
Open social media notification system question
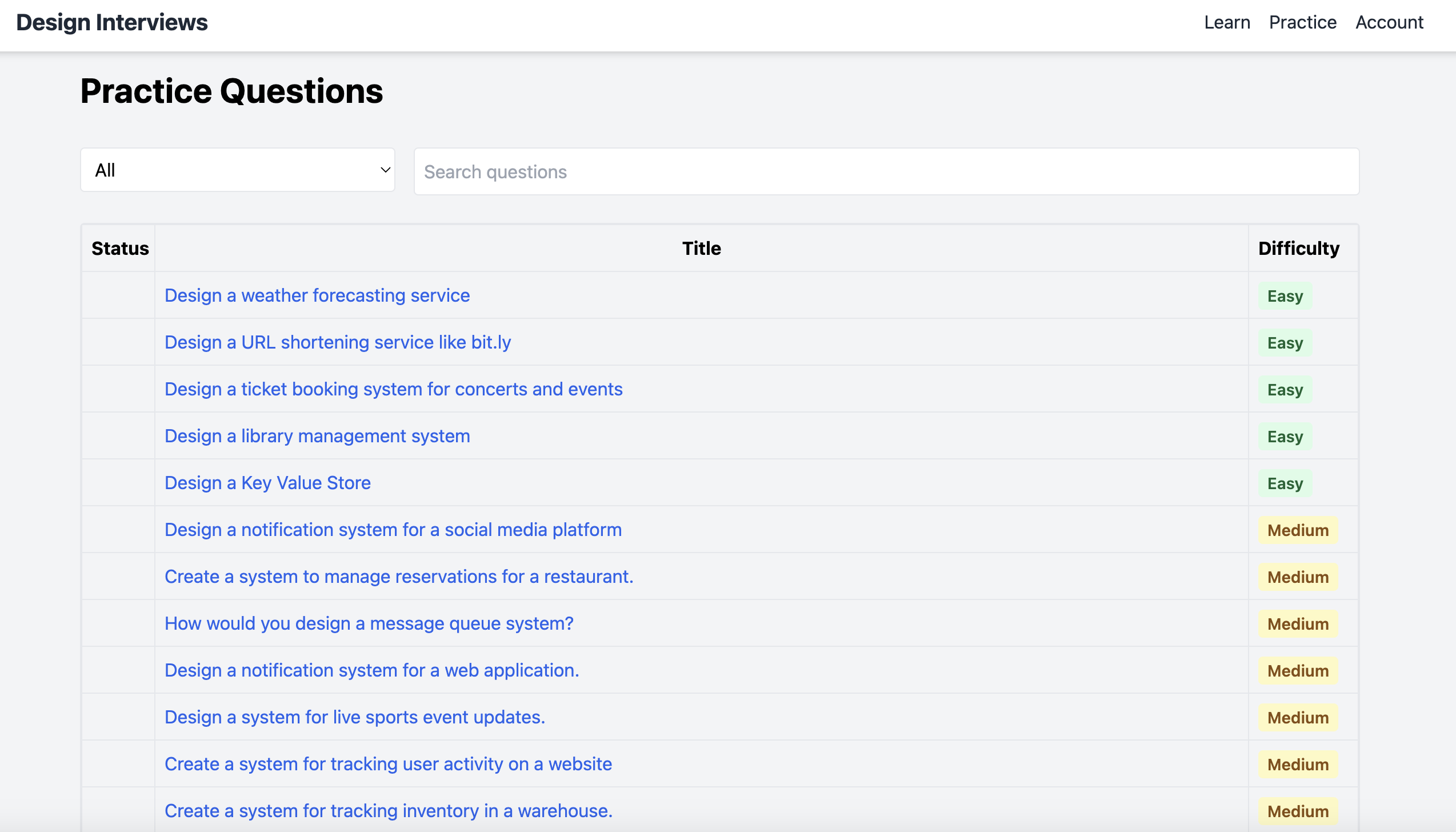(393, 530)
